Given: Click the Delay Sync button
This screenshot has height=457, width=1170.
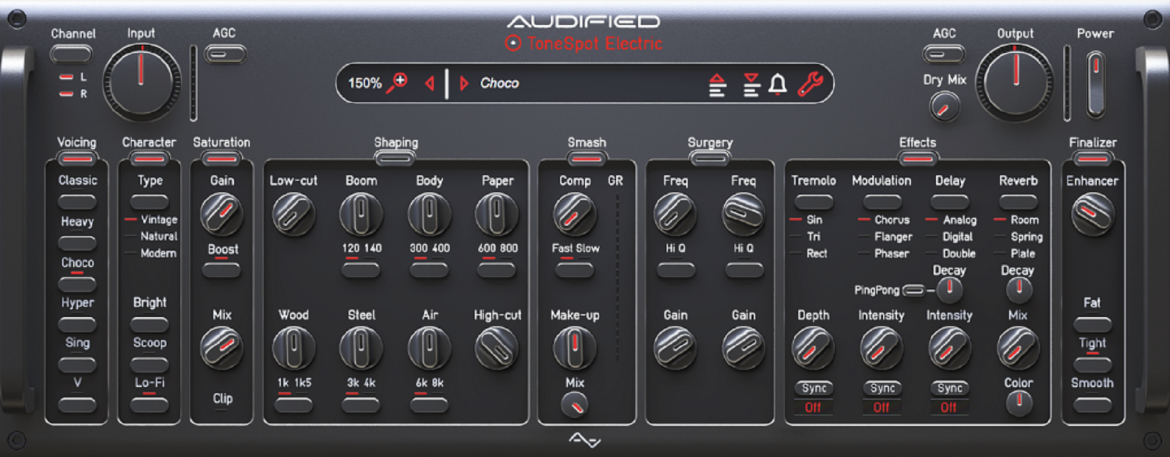Looking at the screenshot, I should [x=949, y=389].
